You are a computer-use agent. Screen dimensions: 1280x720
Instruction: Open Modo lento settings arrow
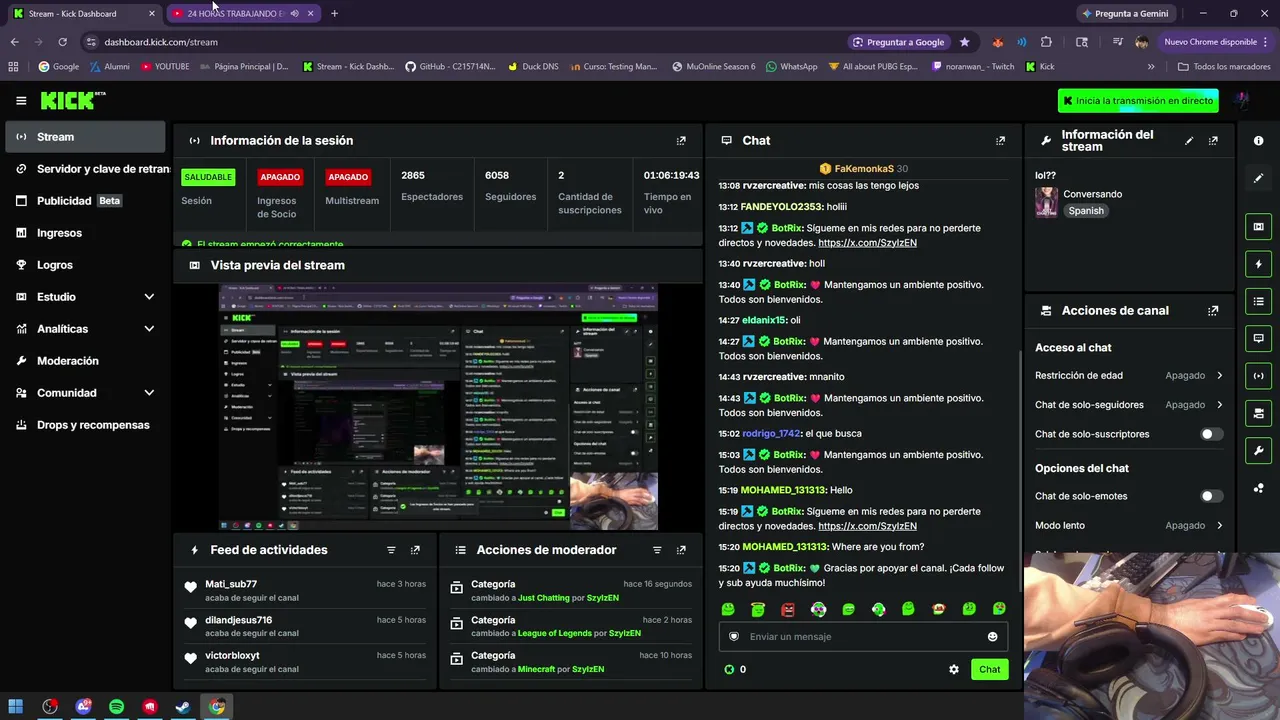(1219, 526)
